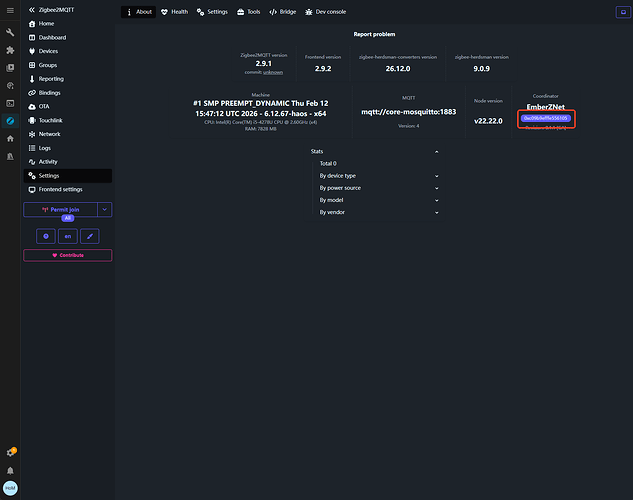Viewport: 633px width, 500px height.
Task: Click the Zigbee2MQTT version '2.9.1'
Action: coord(264,64)
